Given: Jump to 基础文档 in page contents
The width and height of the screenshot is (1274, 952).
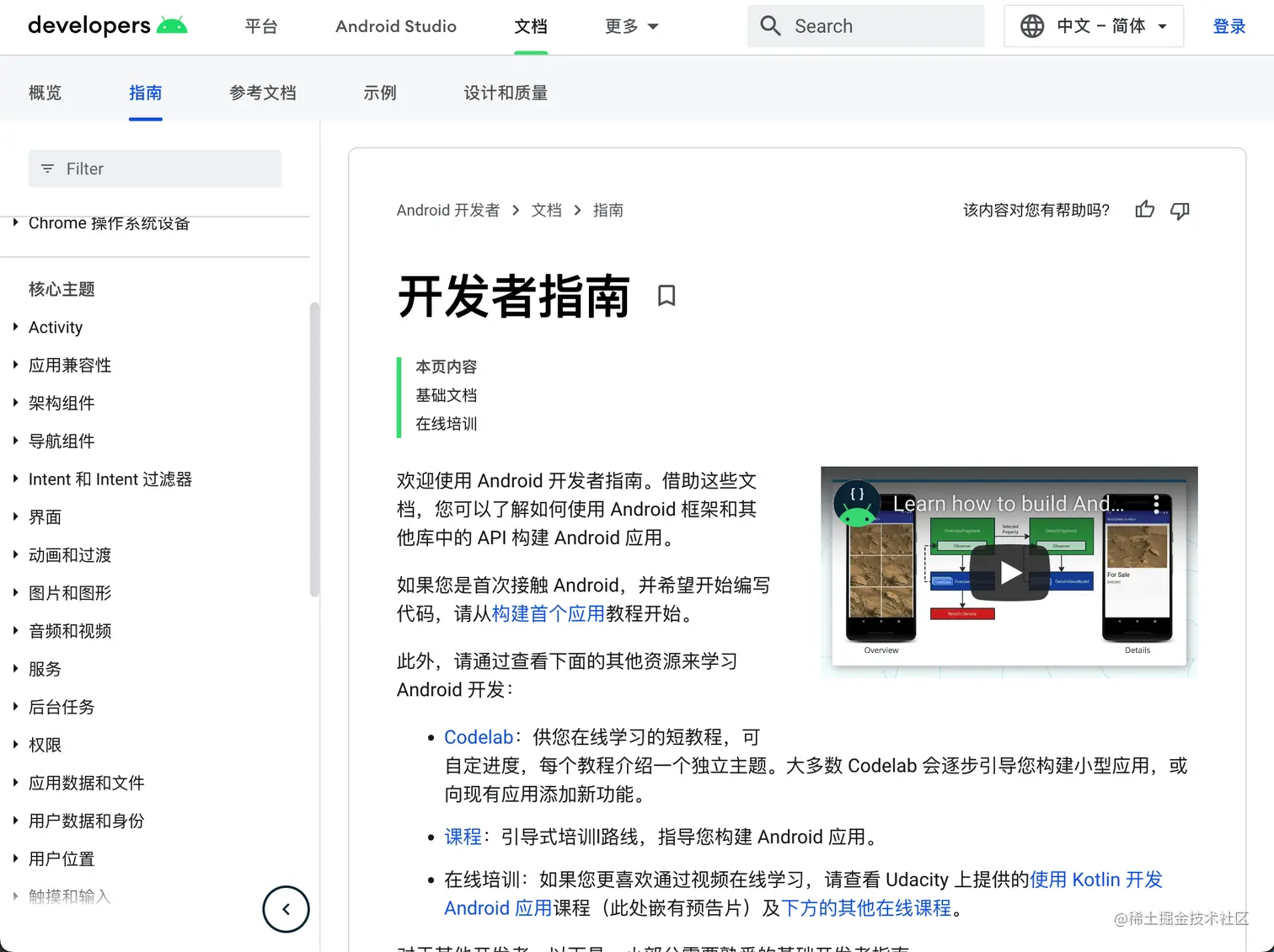Looking at the screenshot, I should 446,395.
